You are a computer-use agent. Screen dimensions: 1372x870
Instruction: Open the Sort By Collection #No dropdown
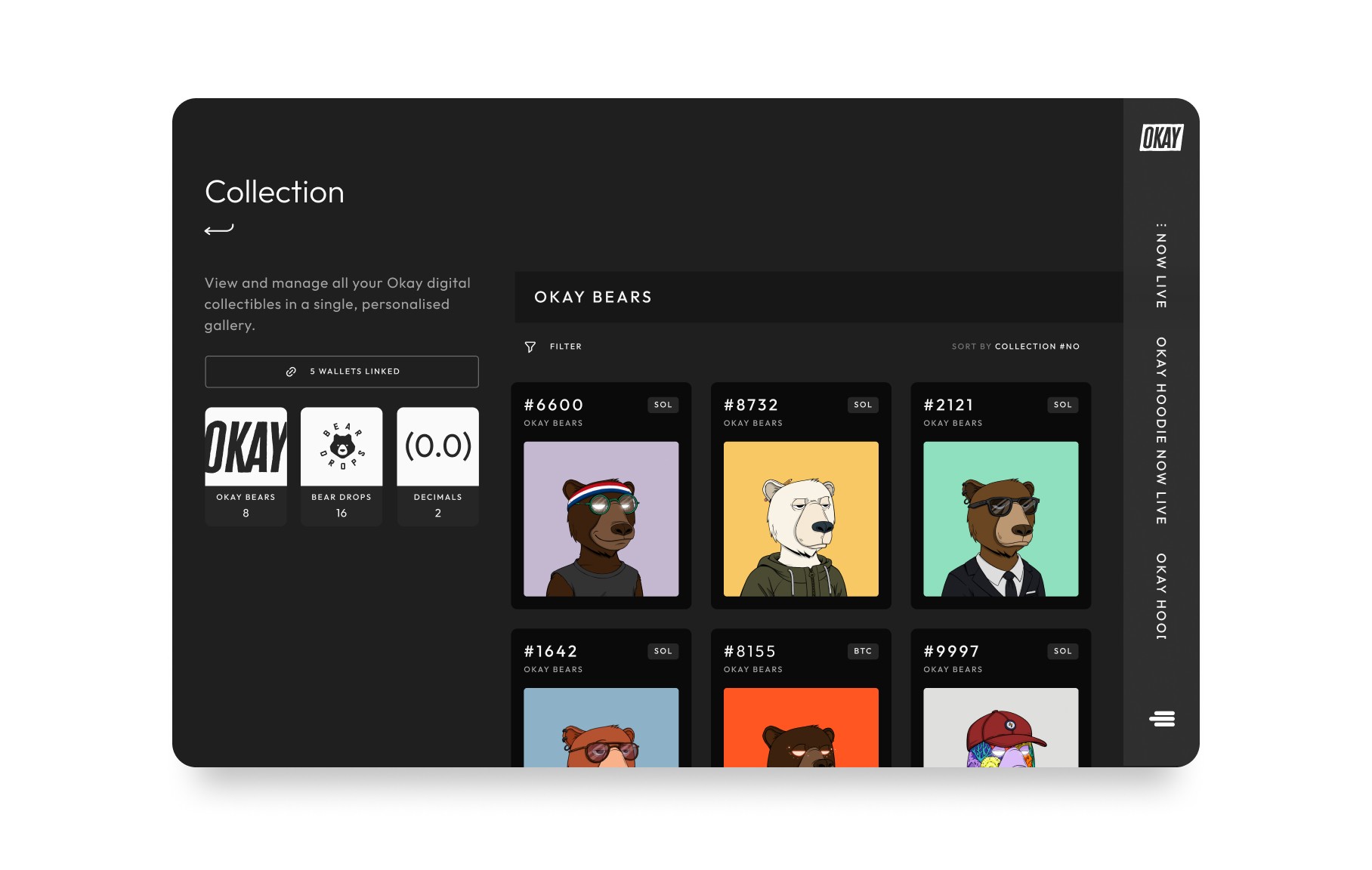tap(1015, 347)
